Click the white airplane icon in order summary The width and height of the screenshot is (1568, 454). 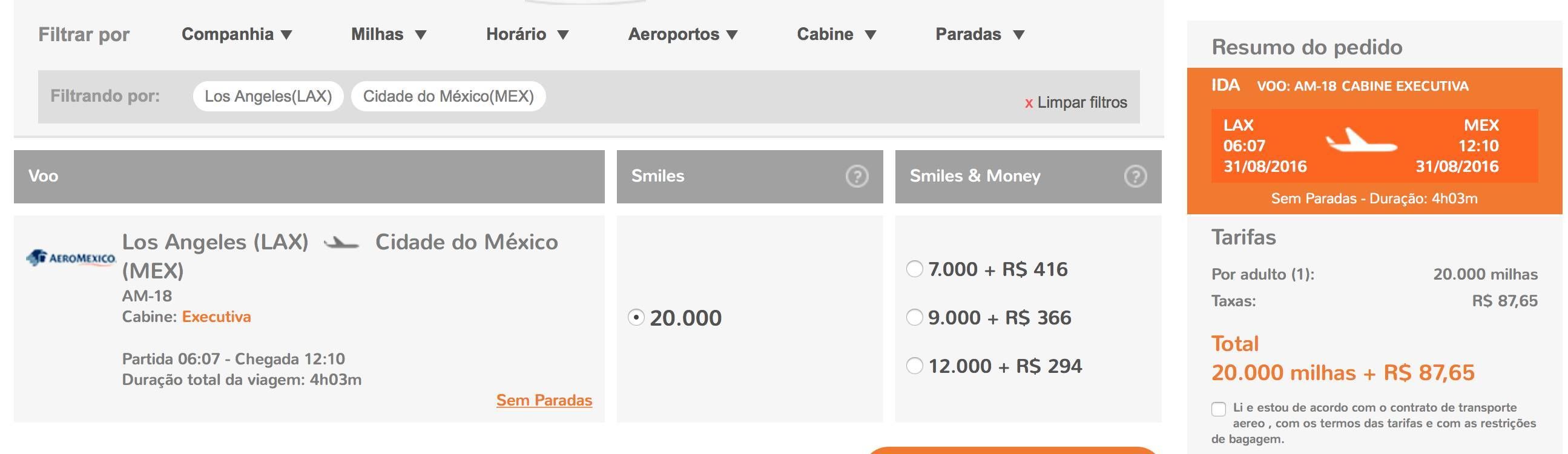tap(1361, 140)
